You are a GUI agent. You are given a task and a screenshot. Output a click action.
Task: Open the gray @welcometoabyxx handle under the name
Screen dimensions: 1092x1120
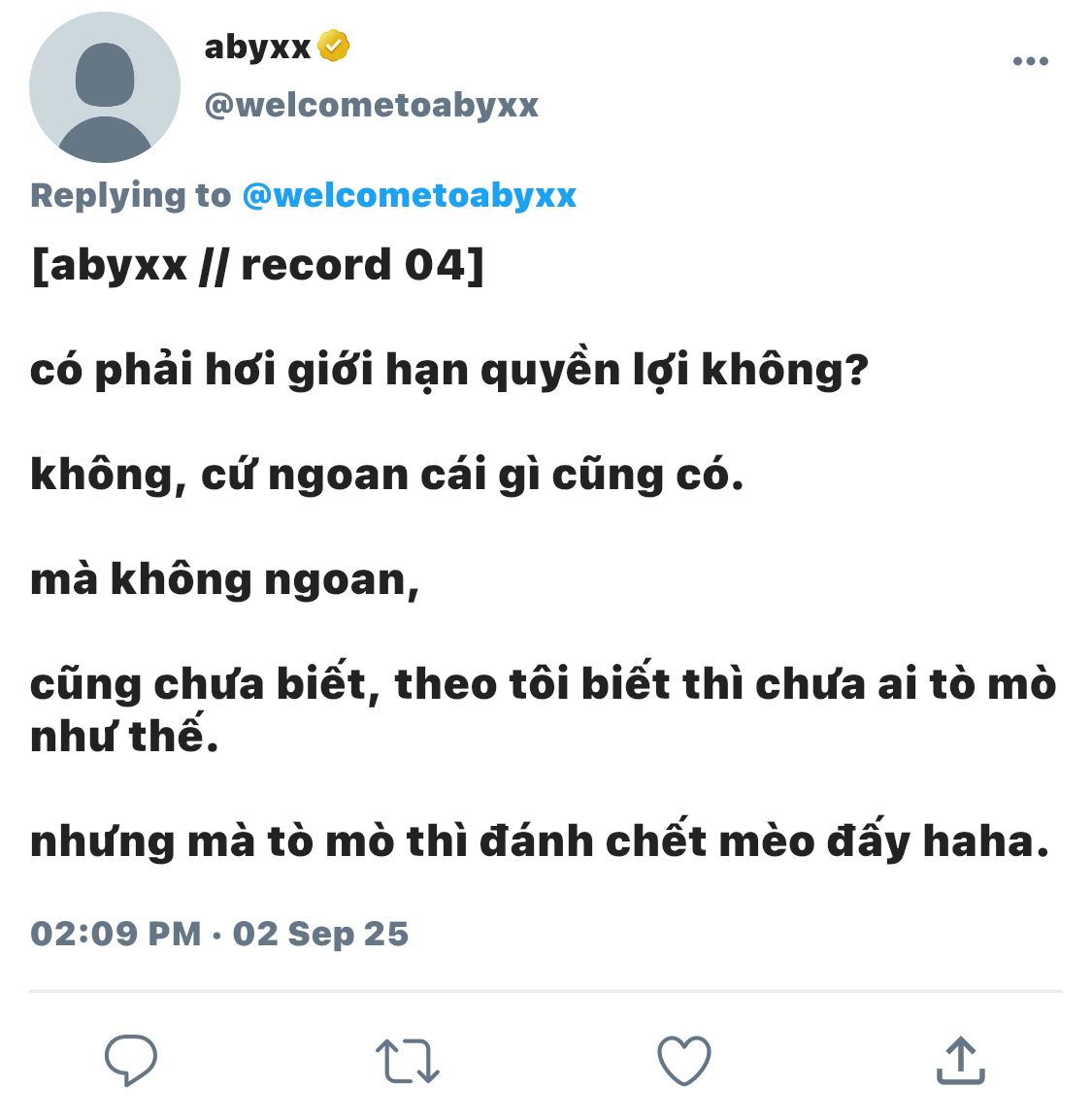click(x=372, y=106)
